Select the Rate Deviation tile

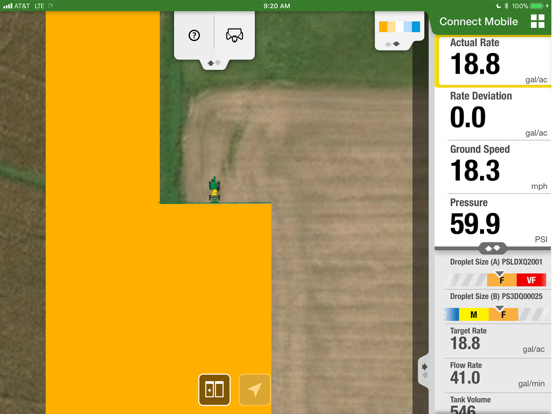493,114
